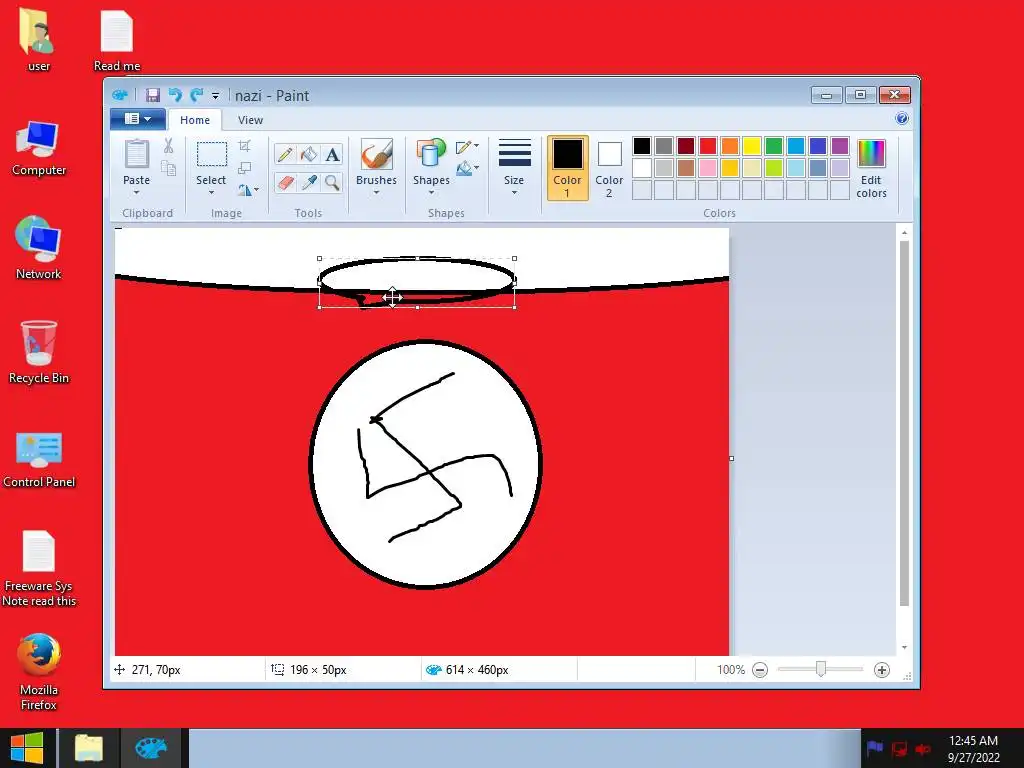
Task: Cut the selection with scissors icon
Action: (x=168, y=145)
